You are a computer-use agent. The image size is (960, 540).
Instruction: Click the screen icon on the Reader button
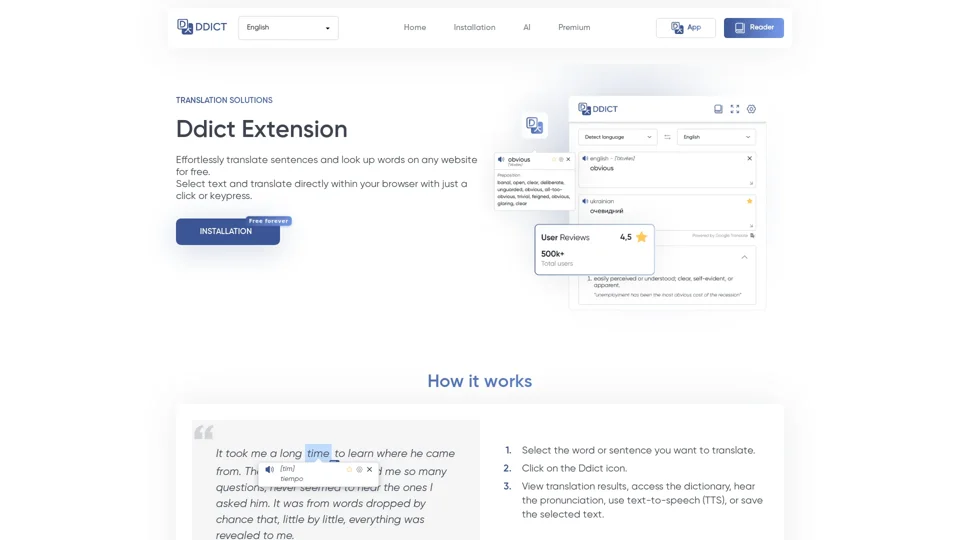(740, 28)
